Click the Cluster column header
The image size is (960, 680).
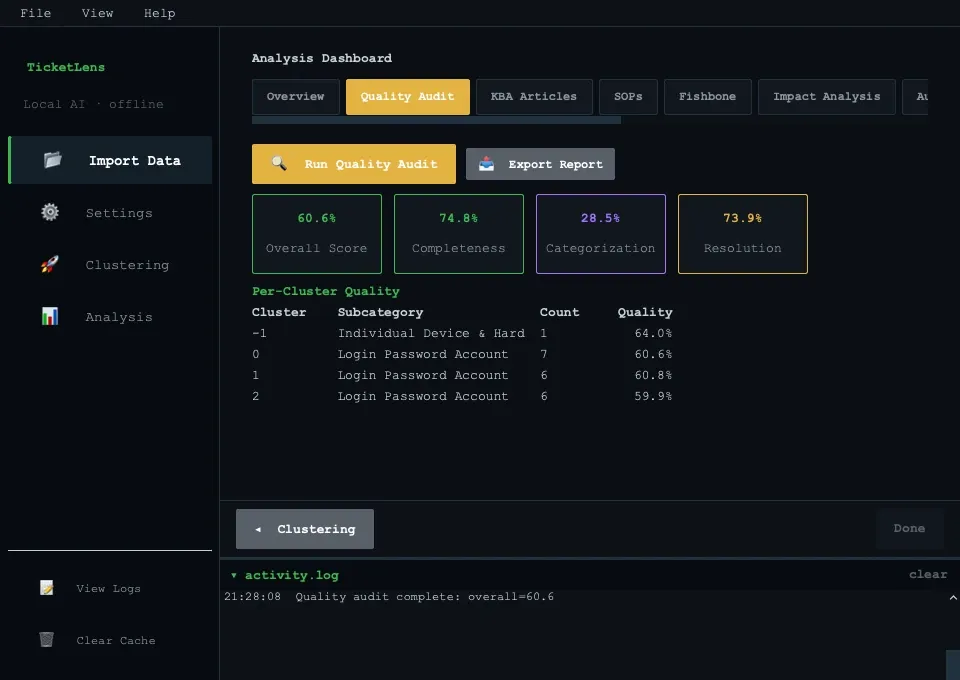[279, 312]
